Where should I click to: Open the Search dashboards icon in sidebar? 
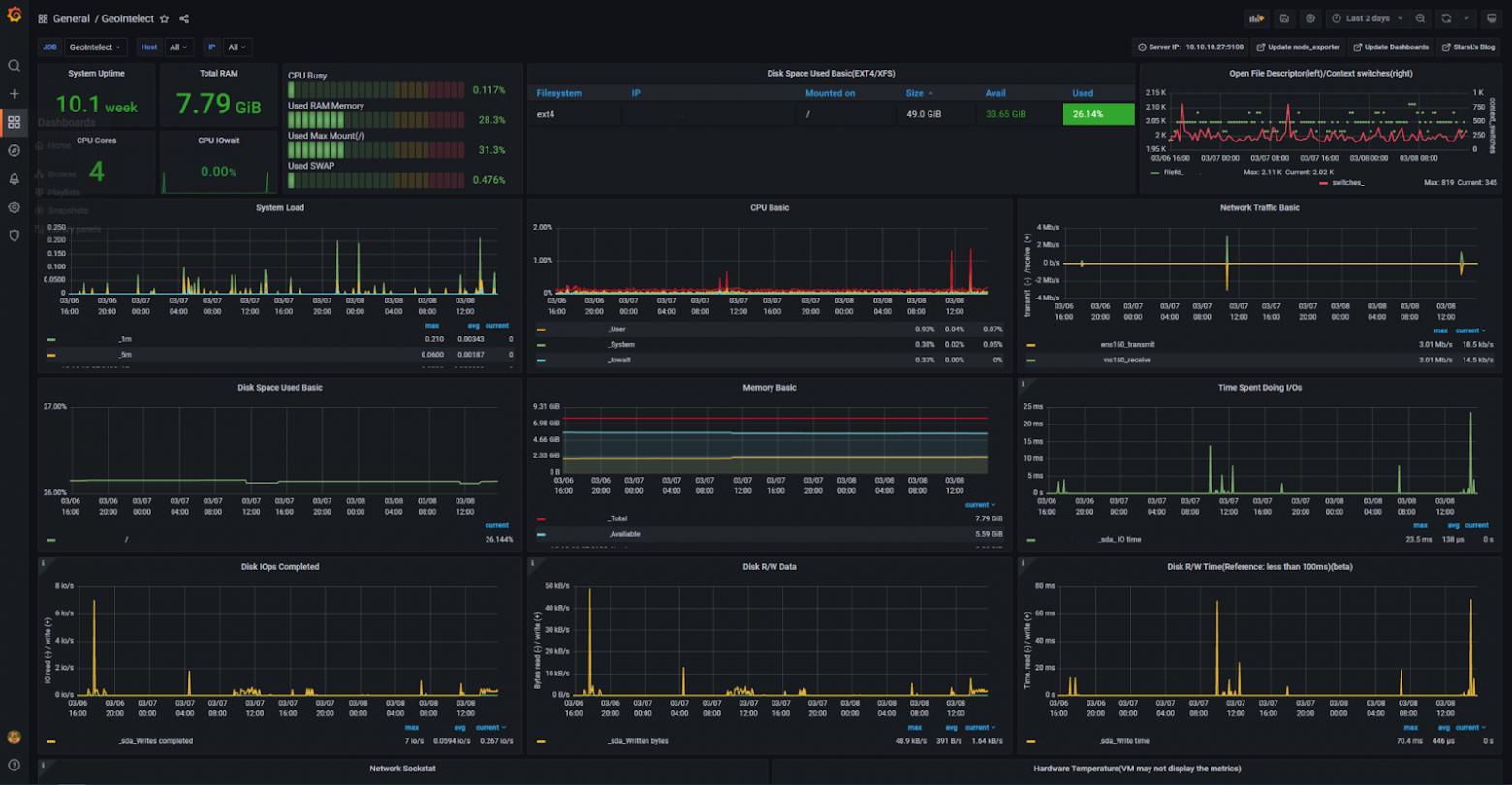pos(14,66)
